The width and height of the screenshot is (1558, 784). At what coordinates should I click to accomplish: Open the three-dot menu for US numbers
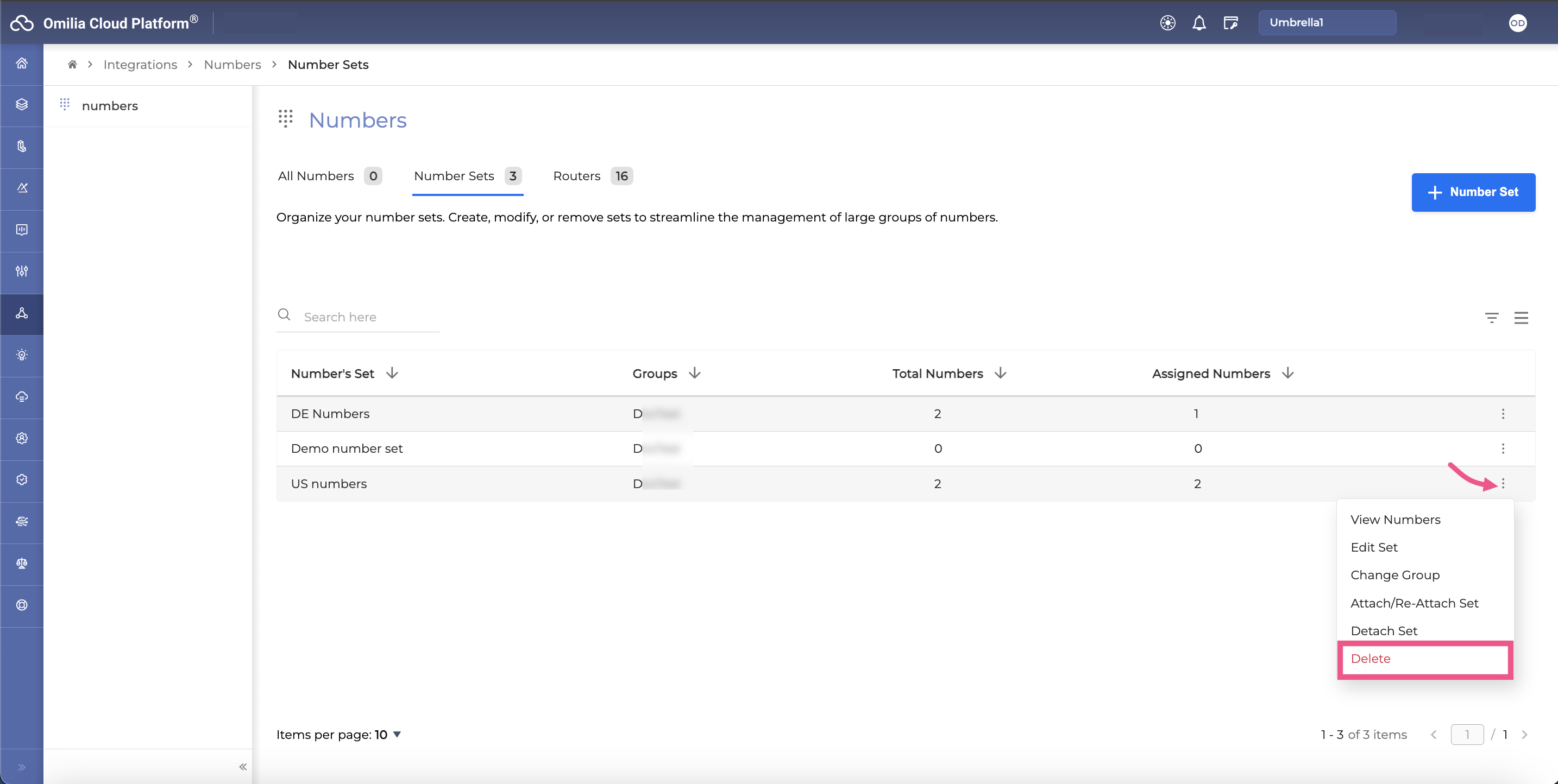point(1503,484)
